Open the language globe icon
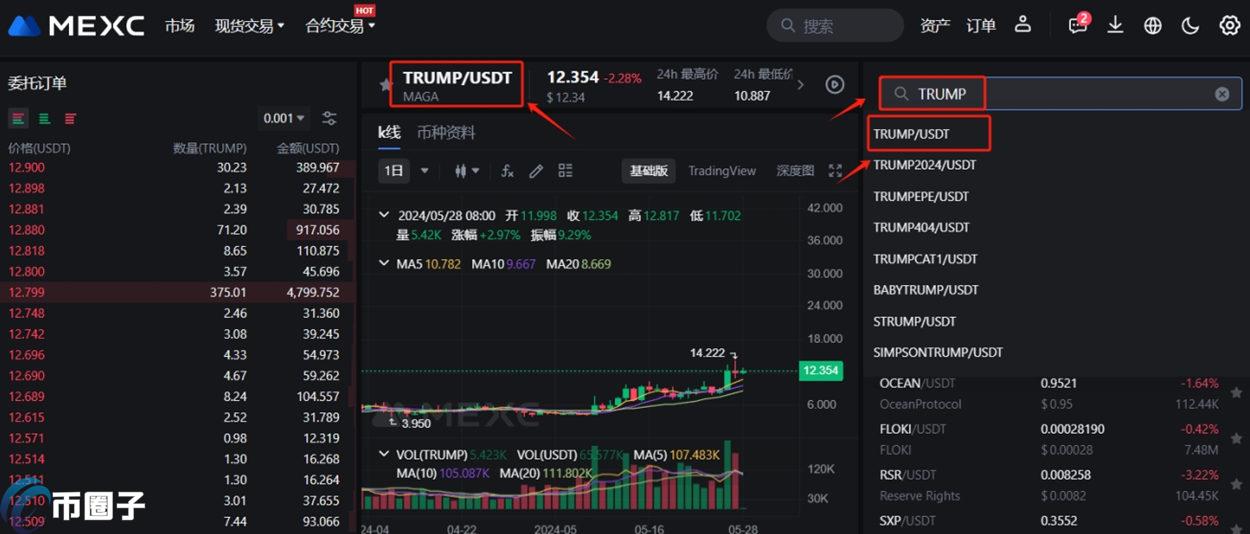Viewport: 1250px width, 534px height. [1153, 25]
